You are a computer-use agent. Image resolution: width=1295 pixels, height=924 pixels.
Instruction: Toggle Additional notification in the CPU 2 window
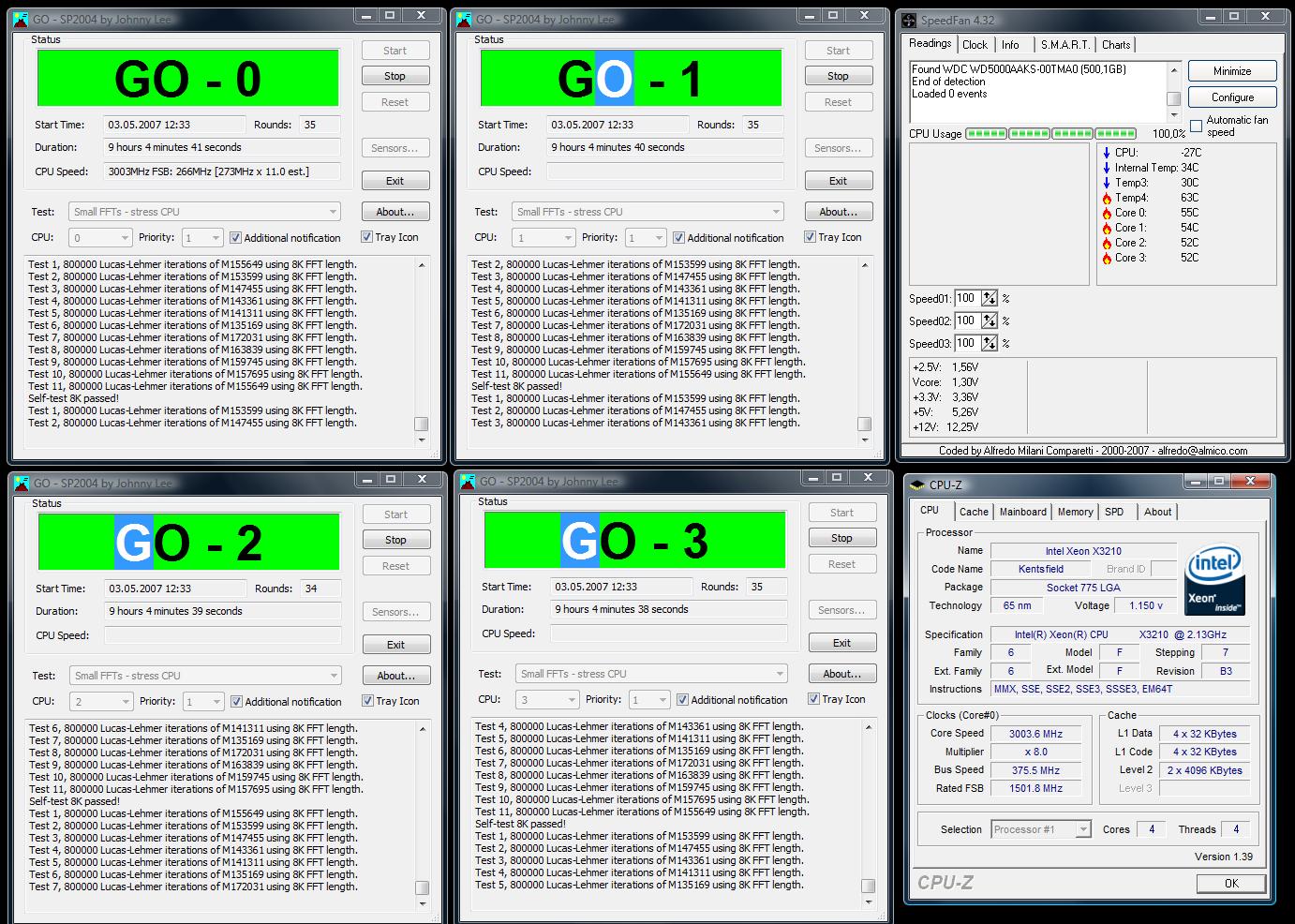tap(236, 702)
